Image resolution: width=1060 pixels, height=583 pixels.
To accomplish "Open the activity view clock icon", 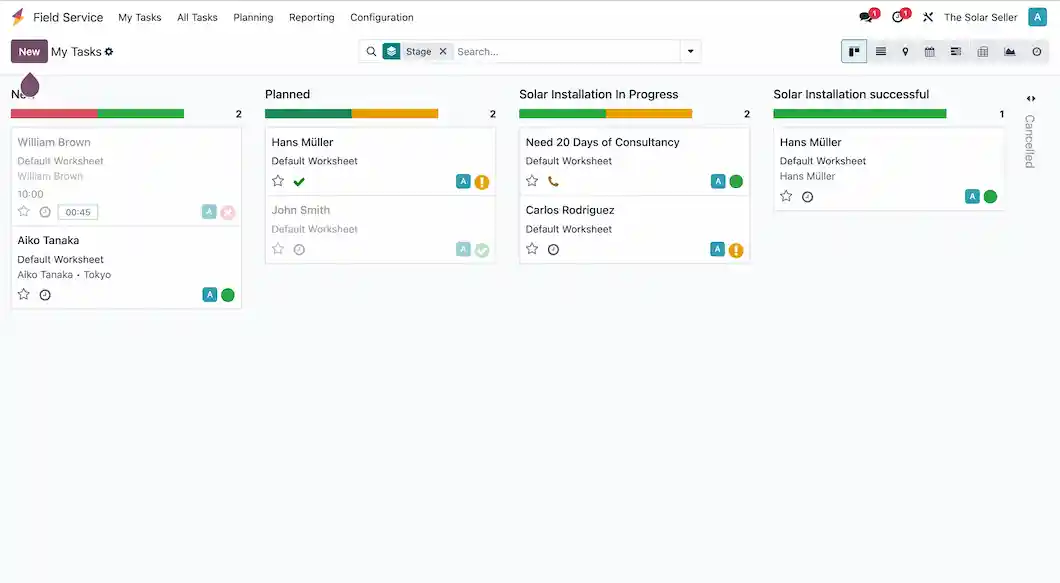I will pos(1036,51).
